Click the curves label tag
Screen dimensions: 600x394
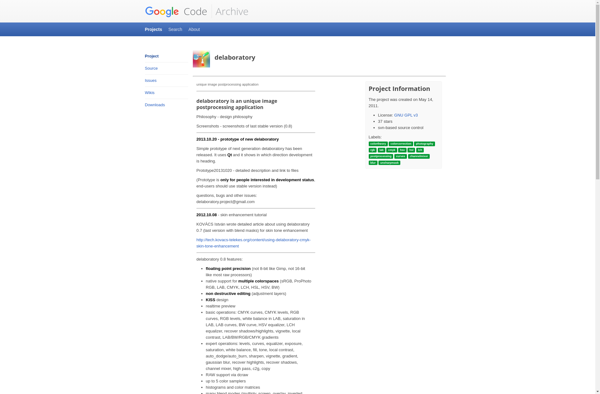pos(401,156)
